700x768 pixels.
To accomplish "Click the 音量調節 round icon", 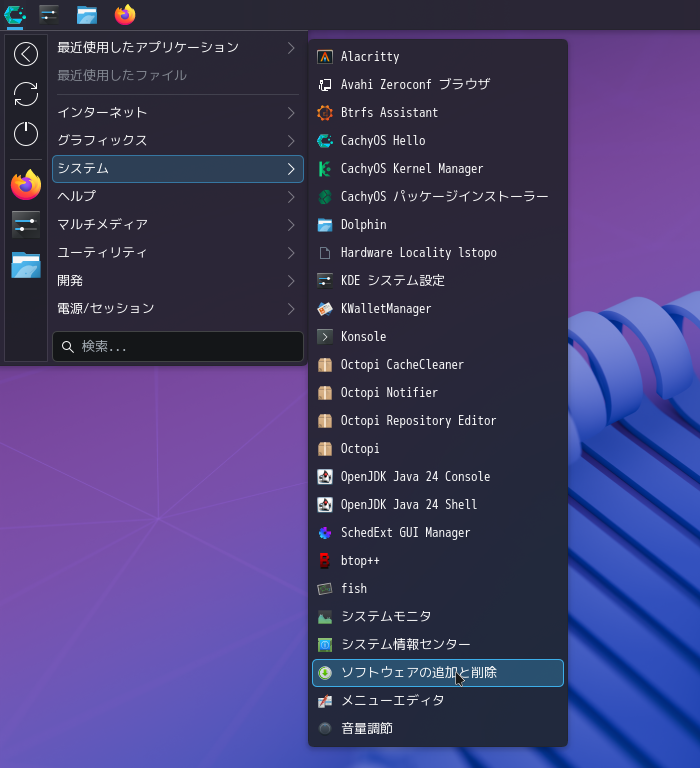I will click(325, 729).
